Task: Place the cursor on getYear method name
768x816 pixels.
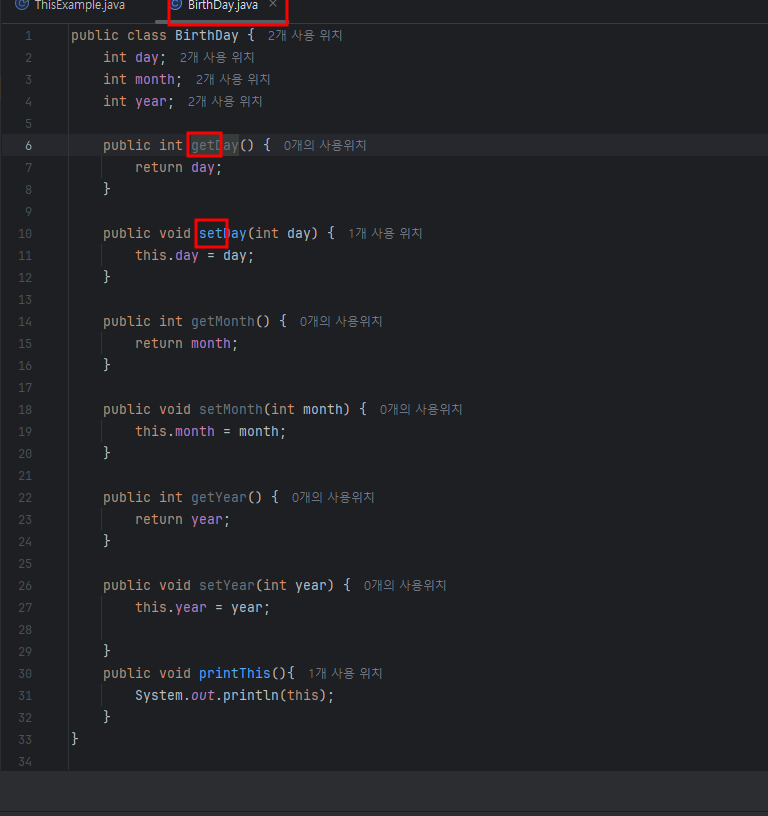Action: point(219,497)
